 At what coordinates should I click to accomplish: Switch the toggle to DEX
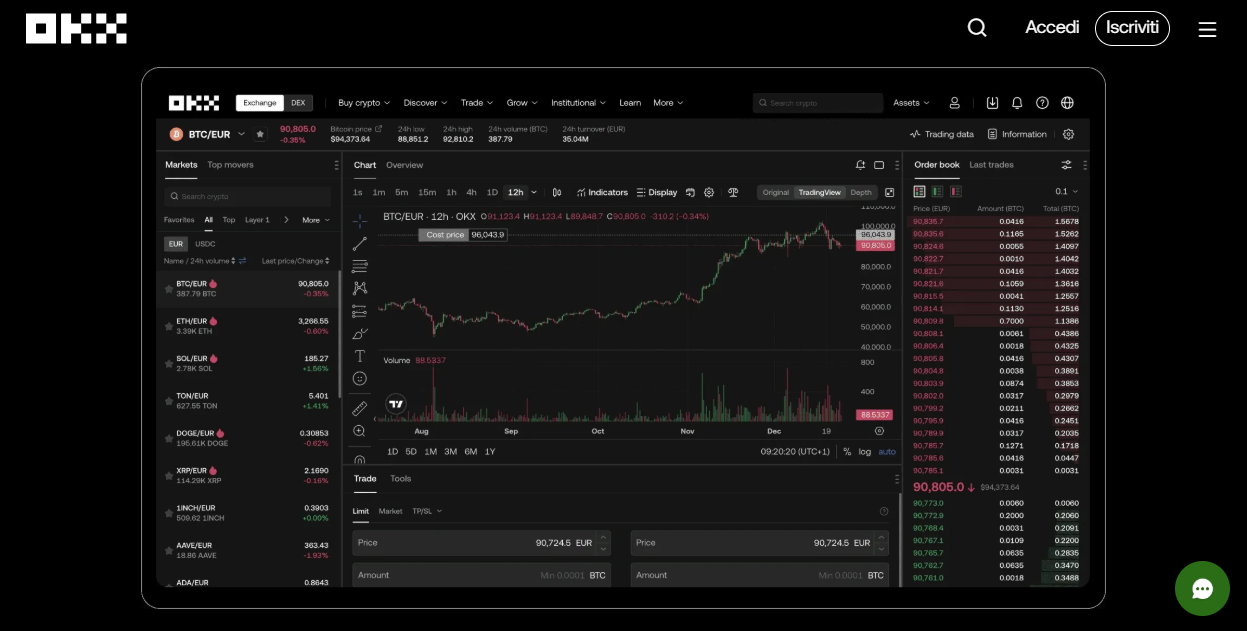tap(298, 103)
